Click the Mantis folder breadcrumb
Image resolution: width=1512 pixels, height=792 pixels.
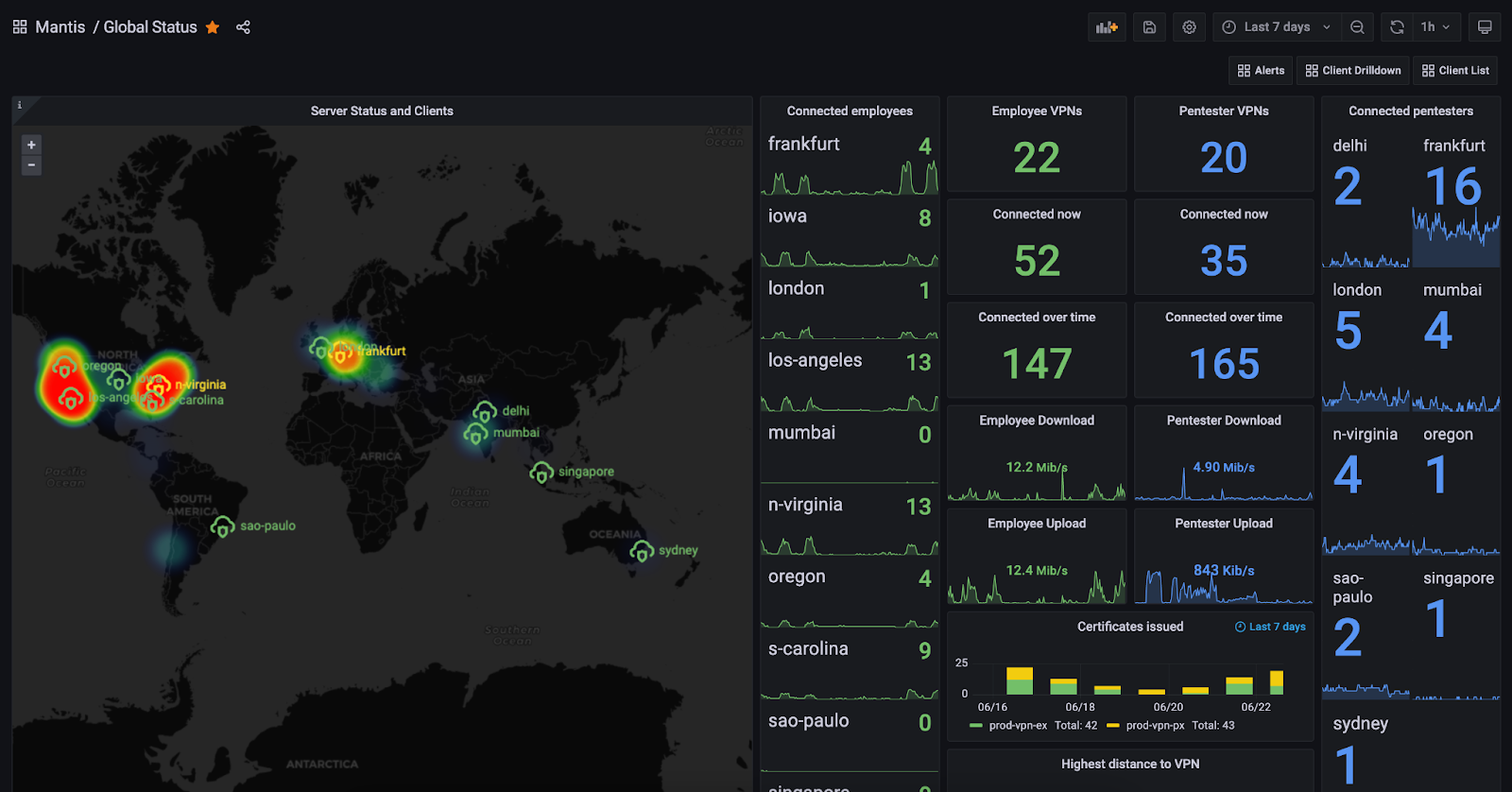pyautogui.click(x=60, y=27)
